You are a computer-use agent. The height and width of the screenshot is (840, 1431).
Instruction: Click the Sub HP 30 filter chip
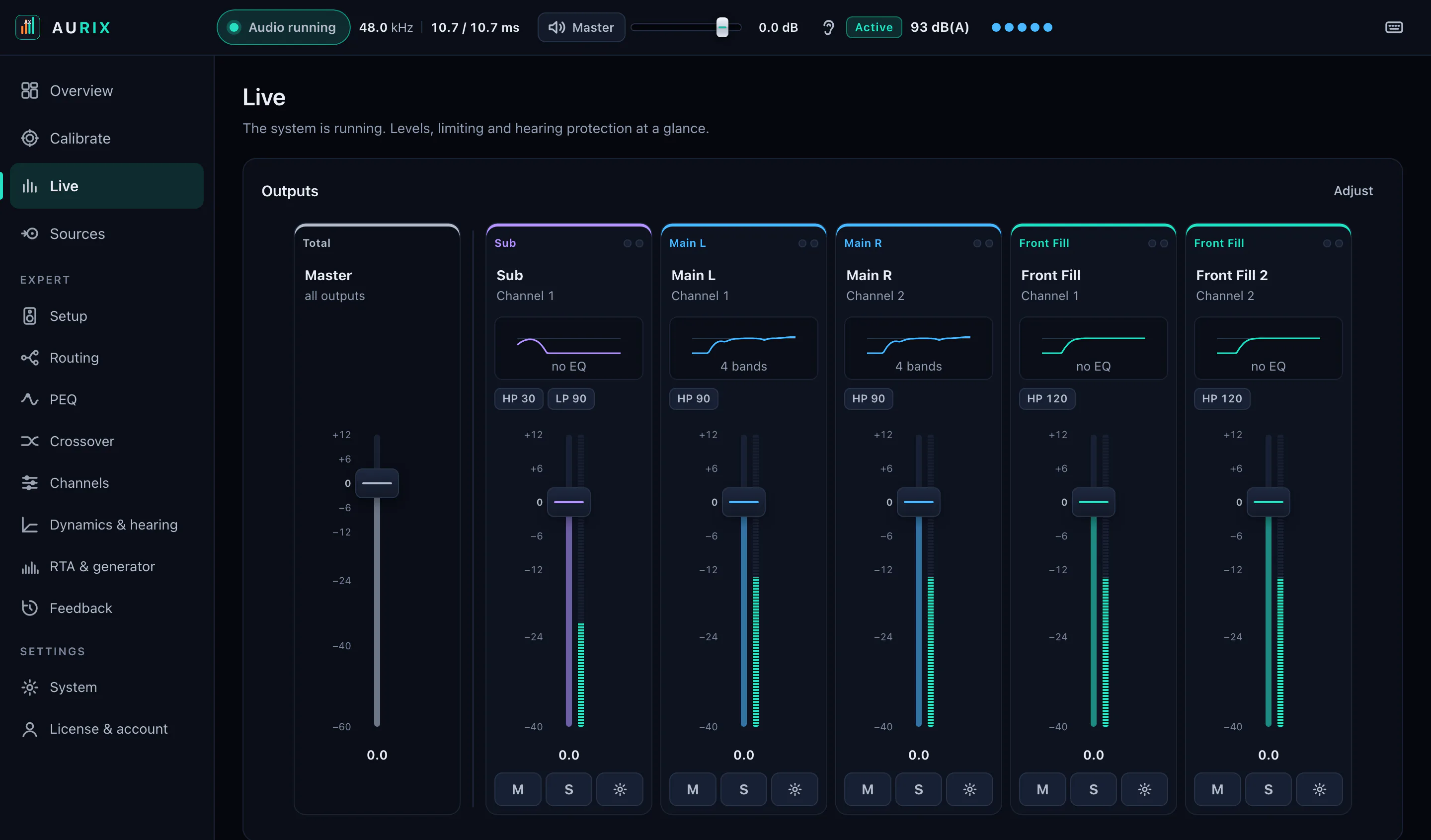point(518,398)
